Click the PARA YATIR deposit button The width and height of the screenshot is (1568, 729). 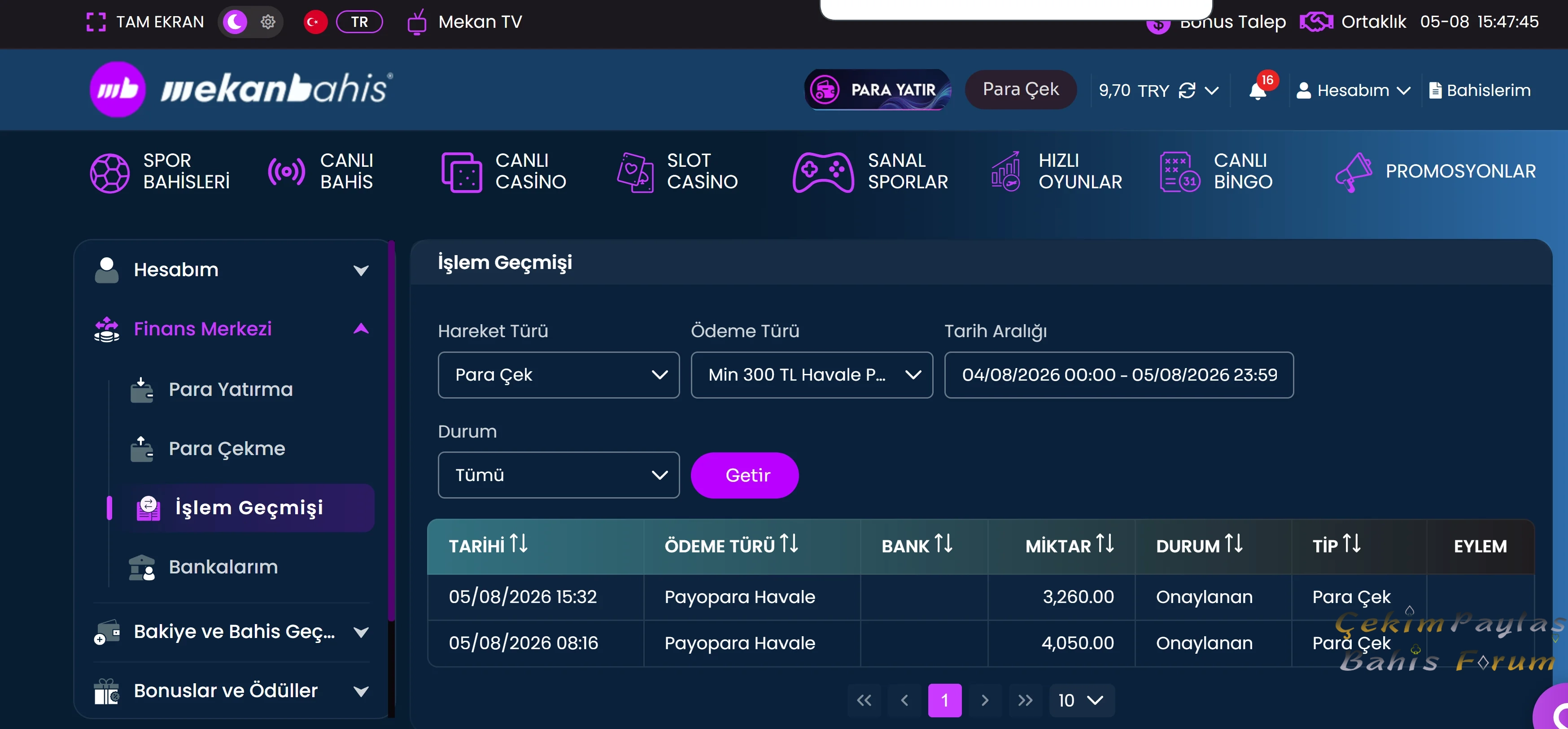tap(877, 90)
